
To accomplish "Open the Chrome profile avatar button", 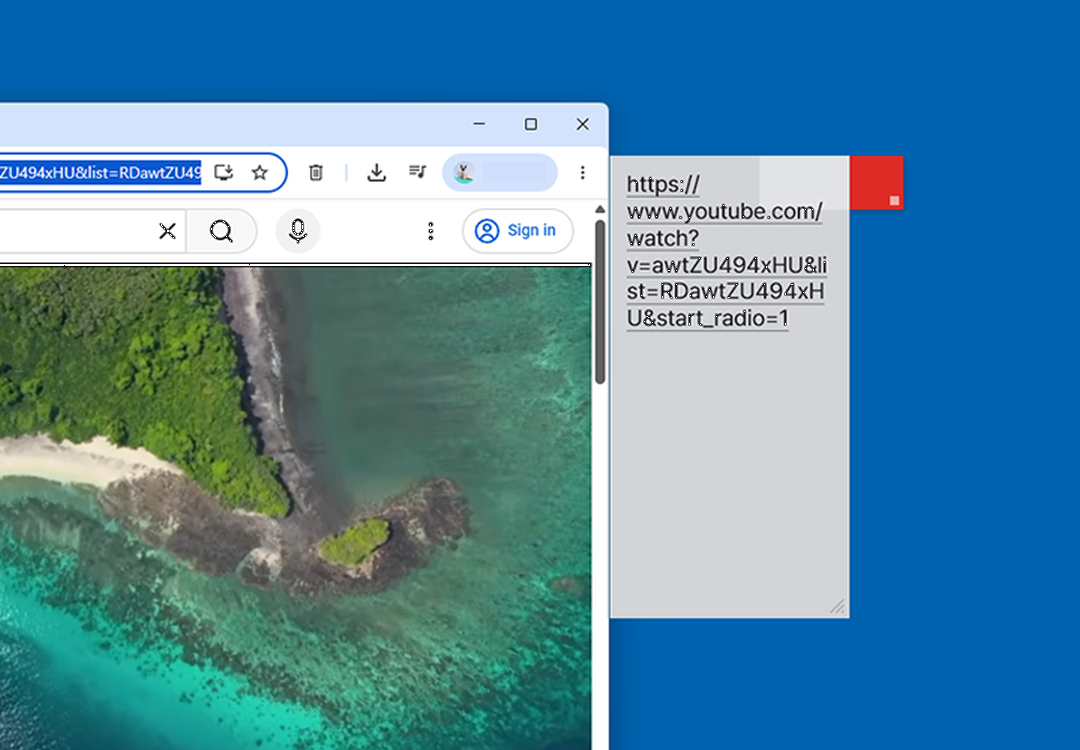I will click(499, 172).
